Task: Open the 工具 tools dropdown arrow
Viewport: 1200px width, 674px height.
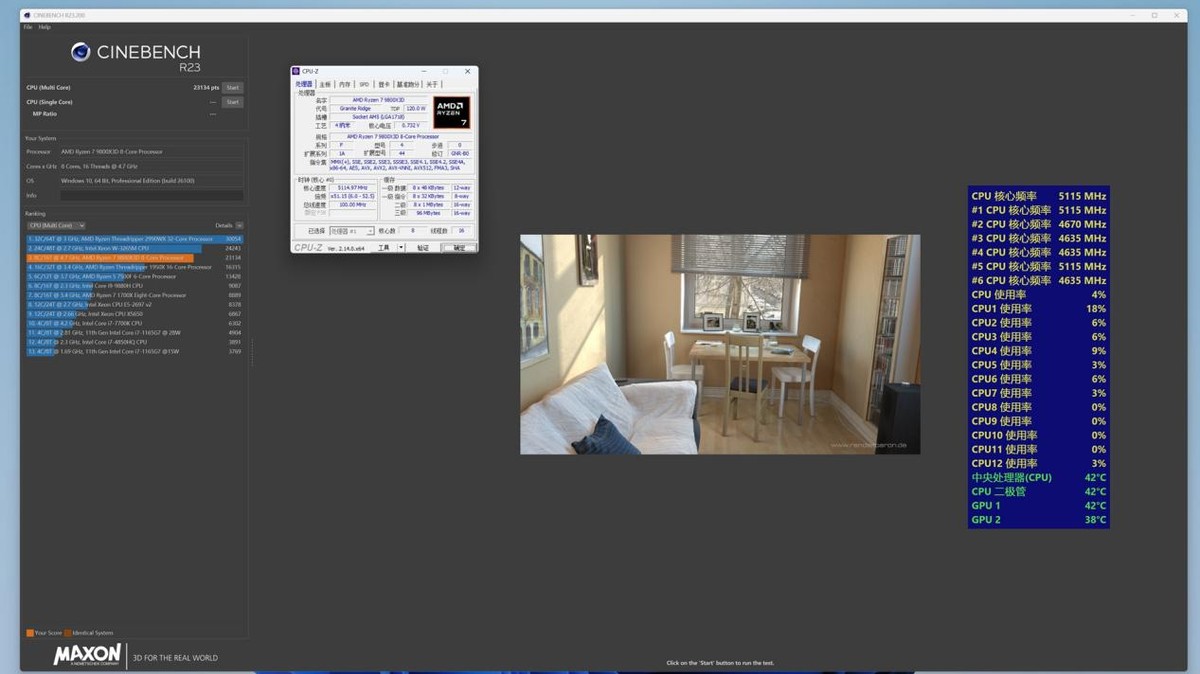Action: (x=401, y=248)
